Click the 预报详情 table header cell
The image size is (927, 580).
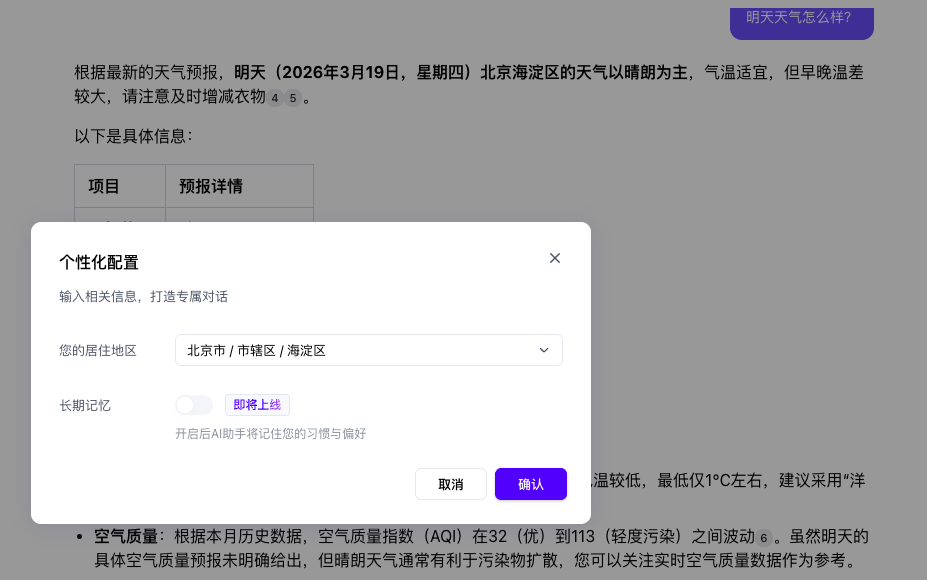point(211,186)
